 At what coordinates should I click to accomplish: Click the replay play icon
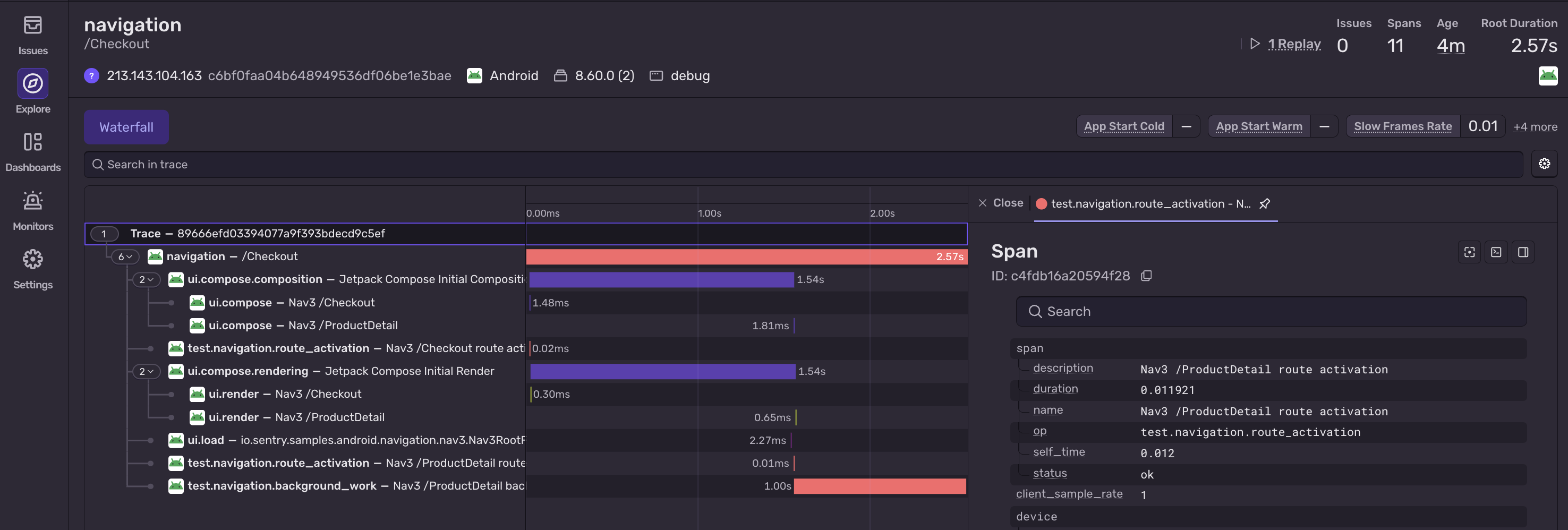(1255, 44)
